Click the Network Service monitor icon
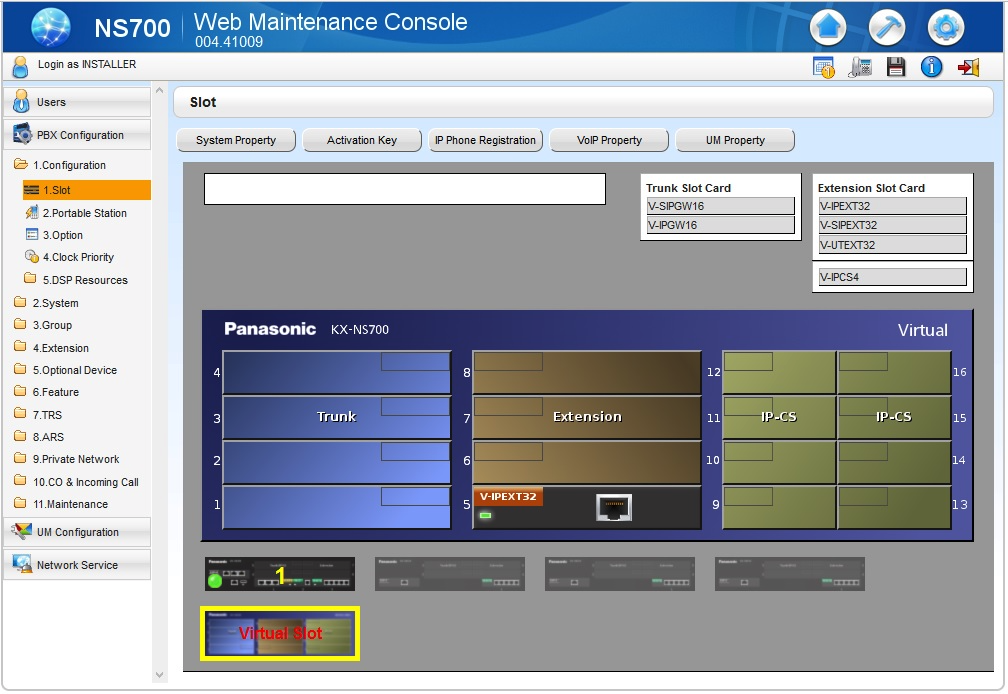Image resolution: width=1008 pixels, height=694 pixels. pyautogui.click(x=22, y=564)
